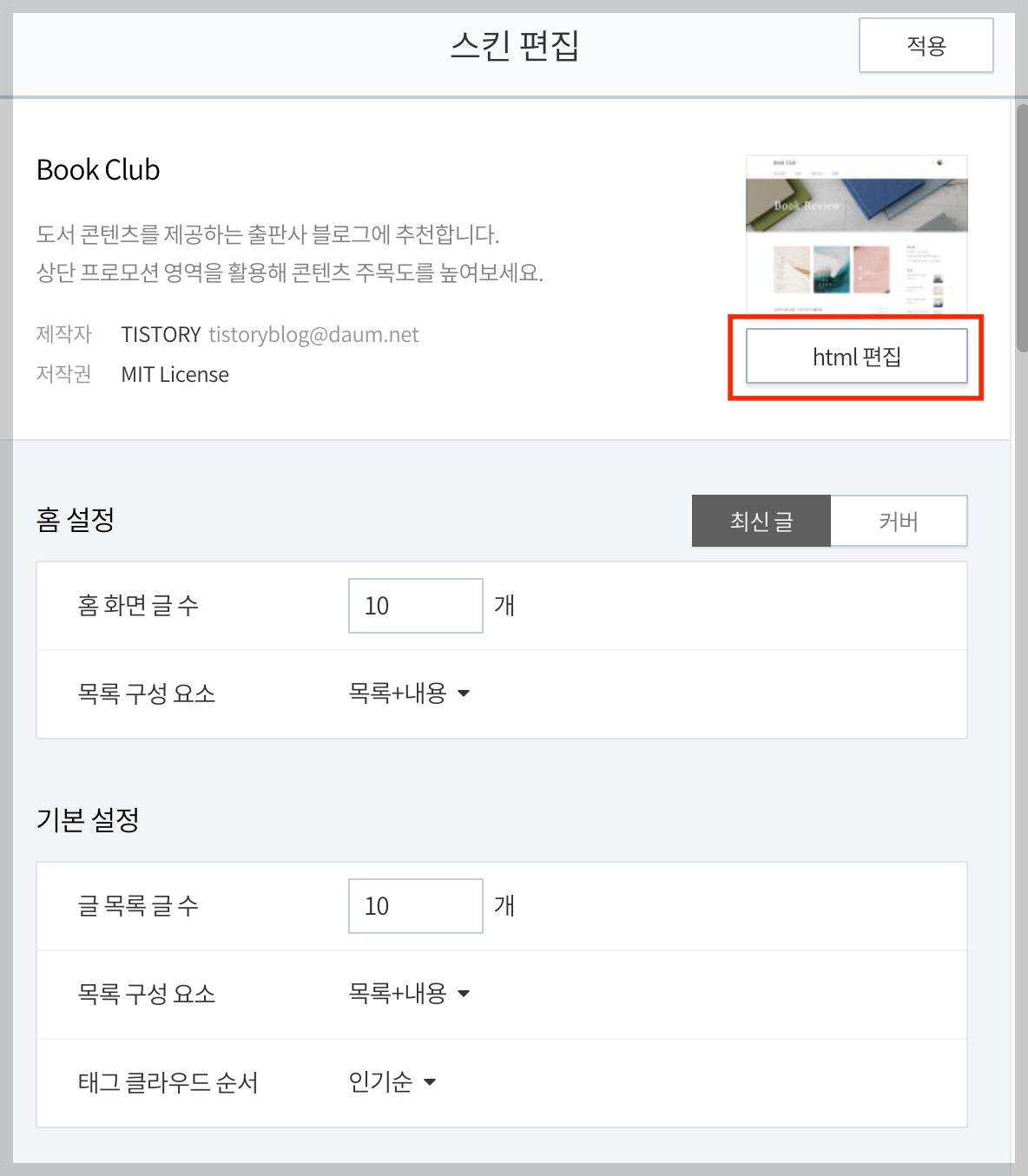Click the TISTORY creator name
This screenshot has width=1028, height=1176.
click(161, 334)
